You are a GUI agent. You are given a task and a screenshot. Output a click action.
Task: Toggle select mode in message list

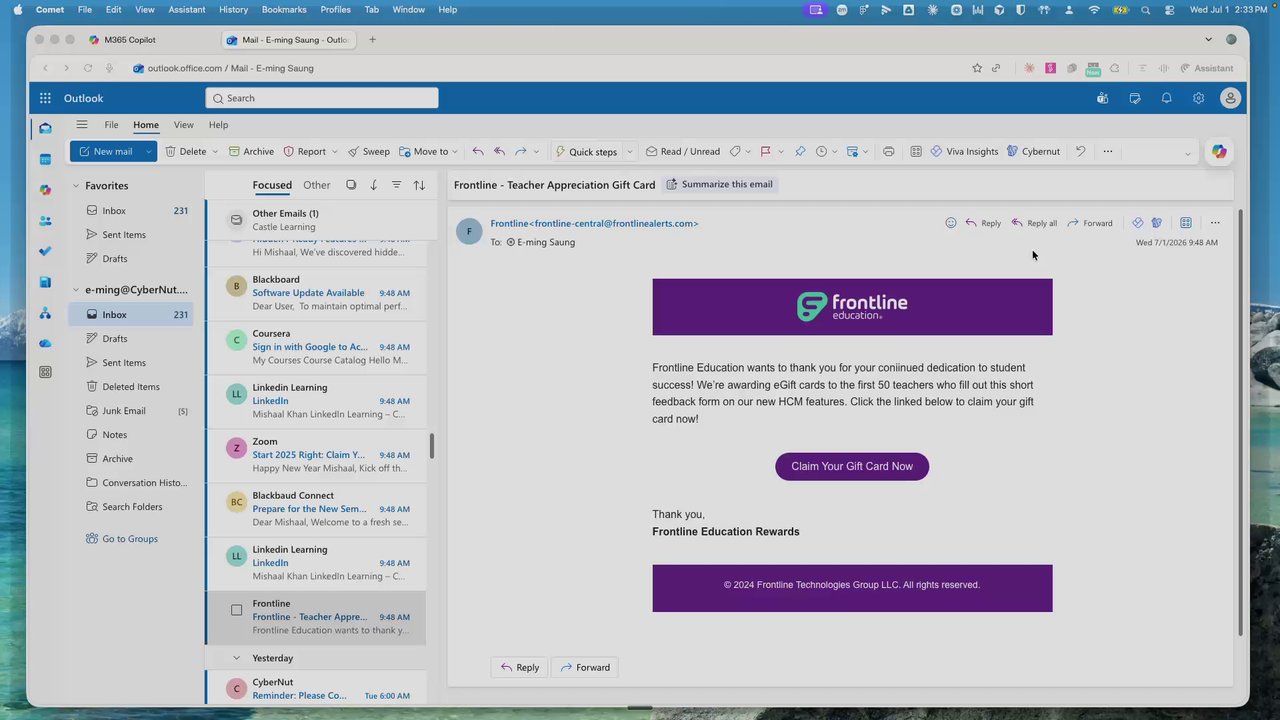(351, 185)
